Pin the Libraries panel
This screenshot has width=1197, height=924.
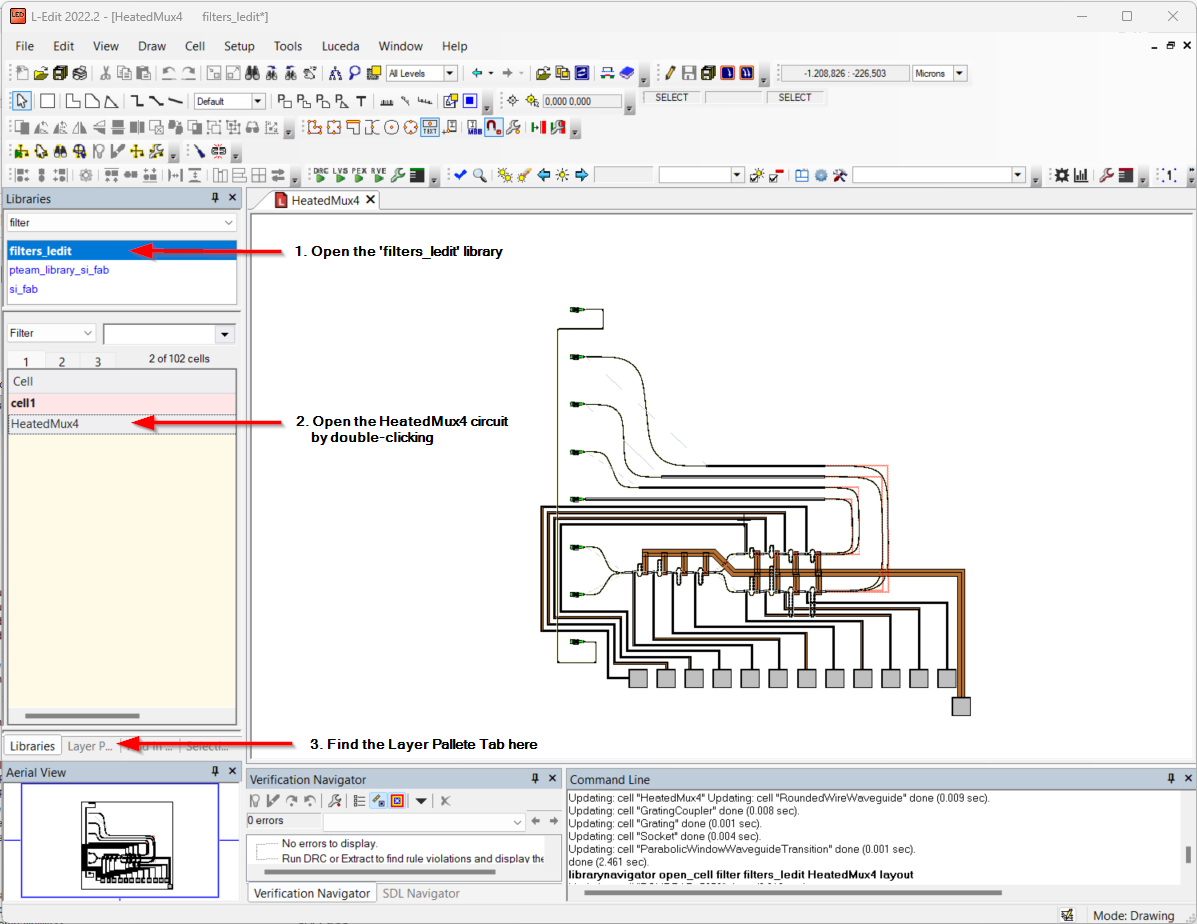[215, 199]
